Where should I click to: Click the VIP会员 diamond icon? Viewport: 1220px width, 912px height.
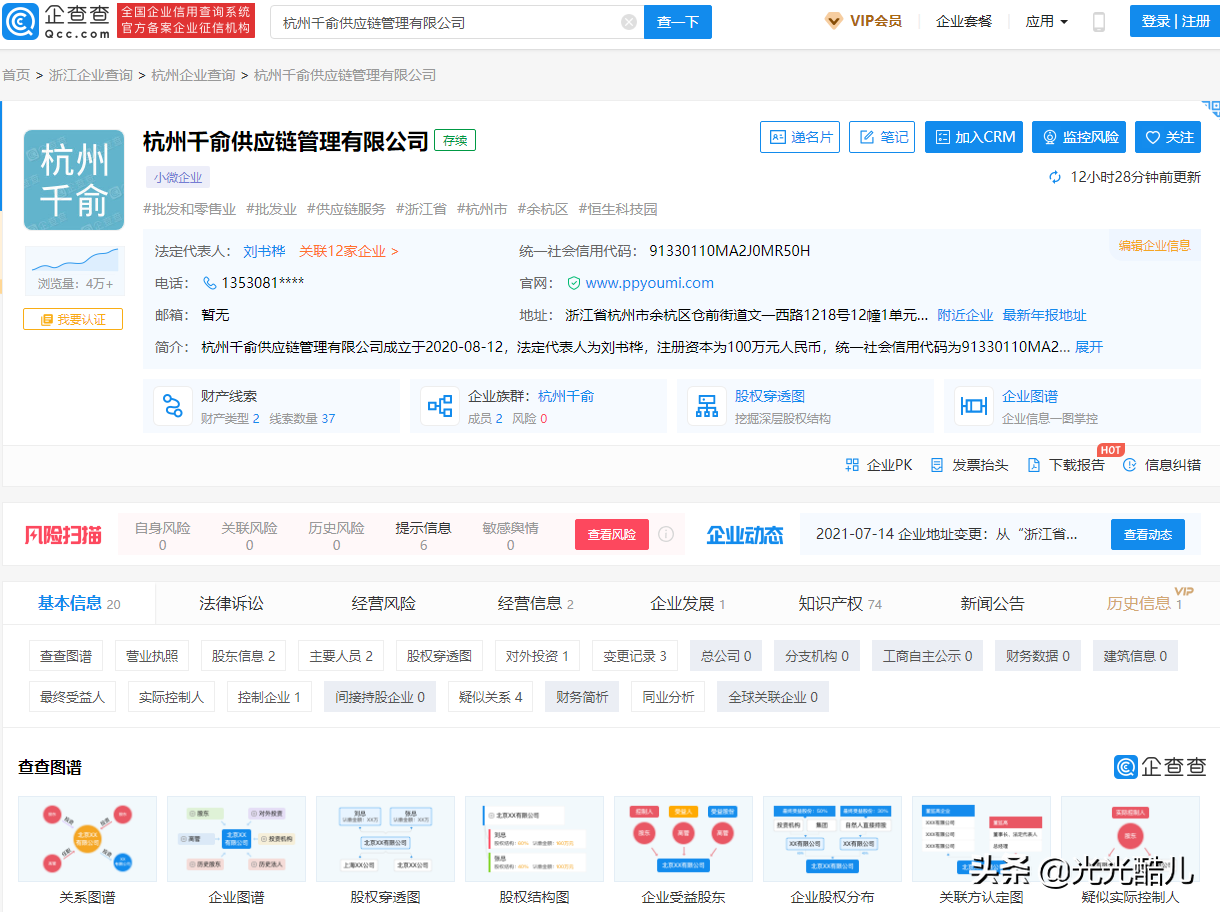click(833, 21)
